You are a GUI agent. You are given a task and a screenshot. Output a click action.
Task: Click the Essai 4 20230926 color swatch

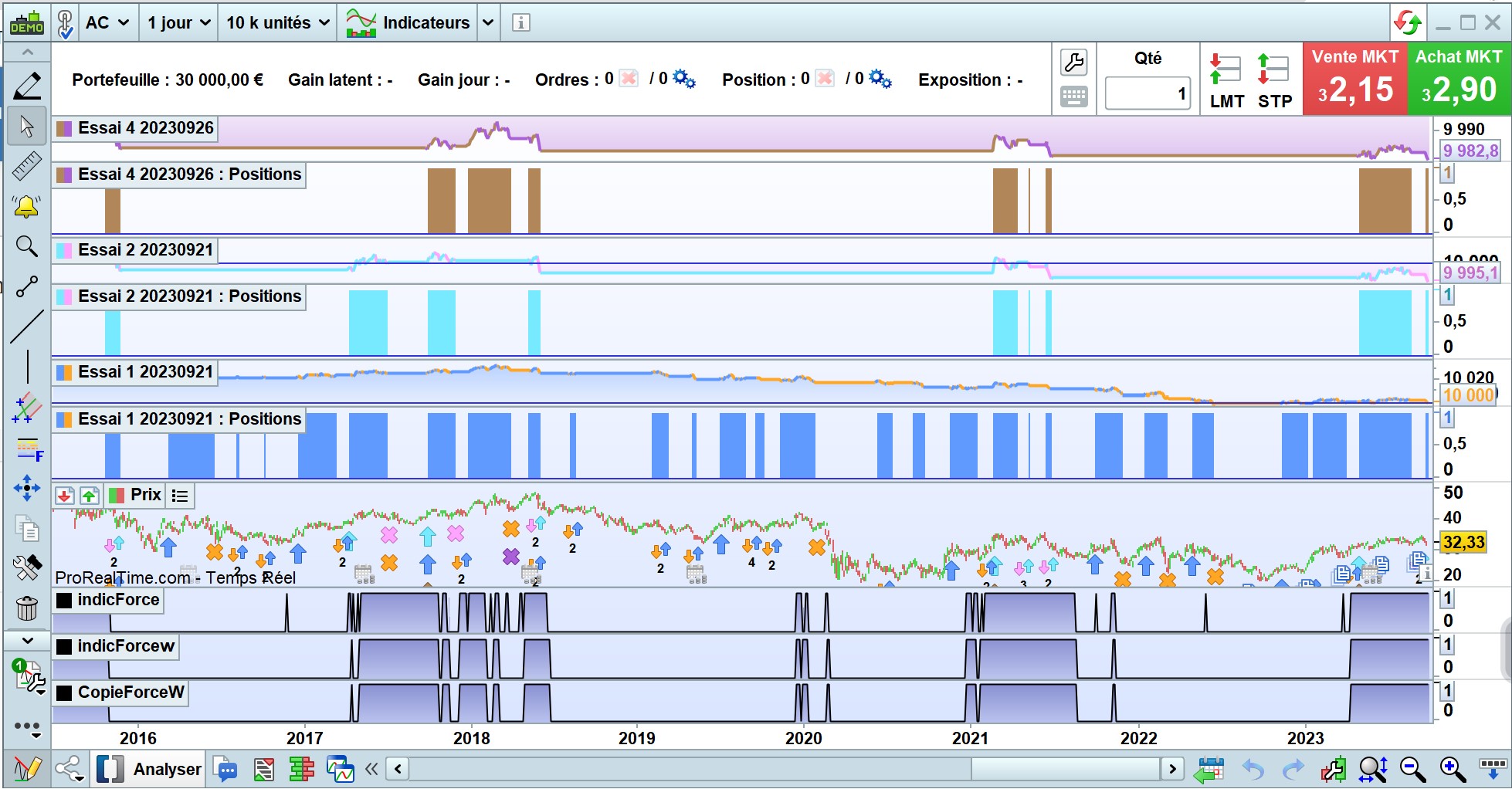click(x=65, y=129)
